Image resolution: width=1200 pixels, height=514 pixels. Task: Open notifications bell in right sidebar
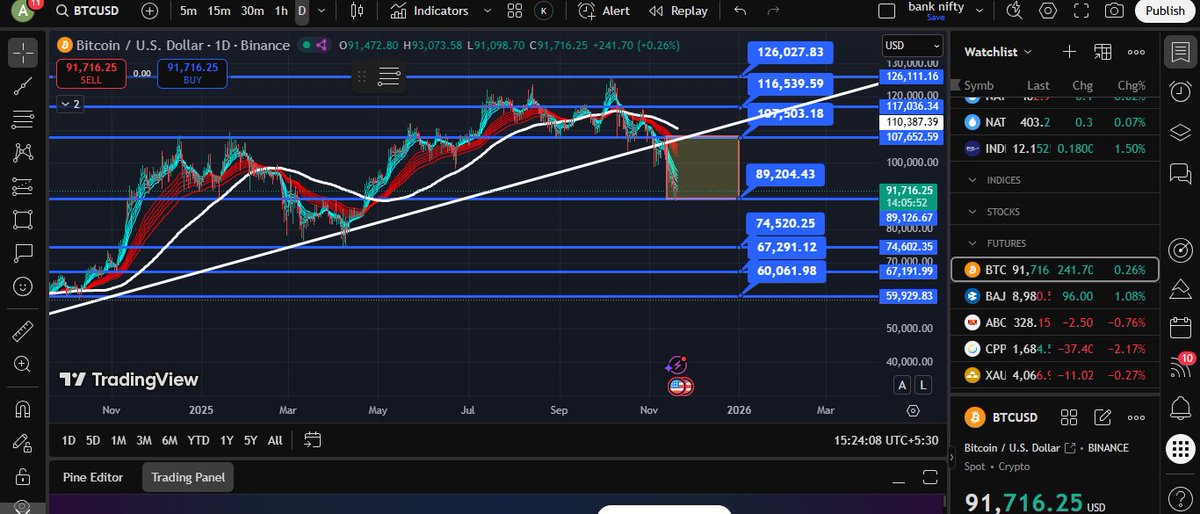point(1180,406)
